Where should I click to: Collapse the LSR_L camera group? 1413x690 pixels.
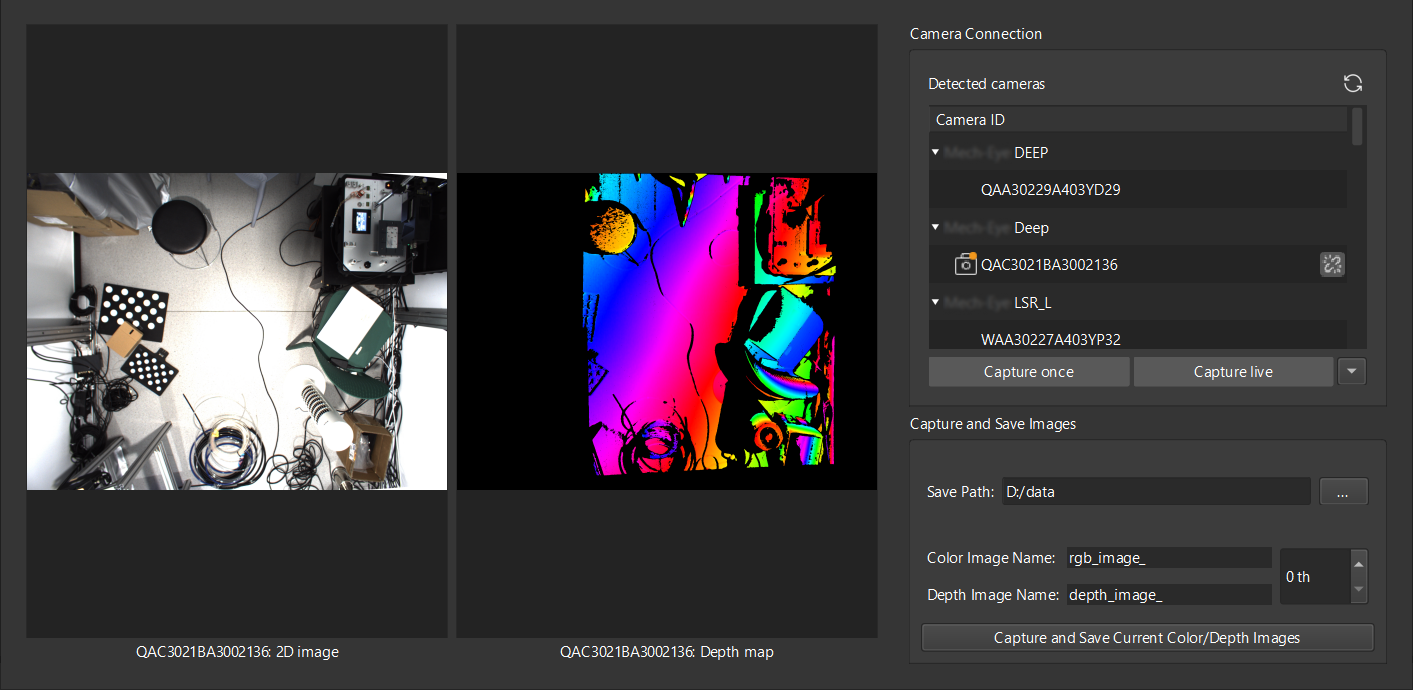click(935, 302)
